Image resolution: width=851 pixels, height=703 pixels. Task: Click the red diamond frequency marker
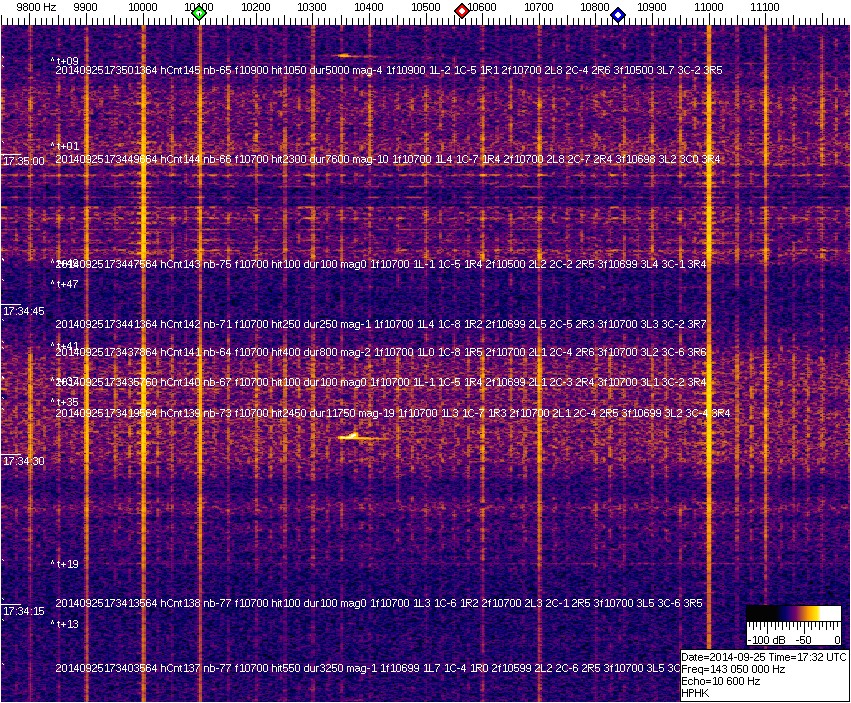(462, 11)
